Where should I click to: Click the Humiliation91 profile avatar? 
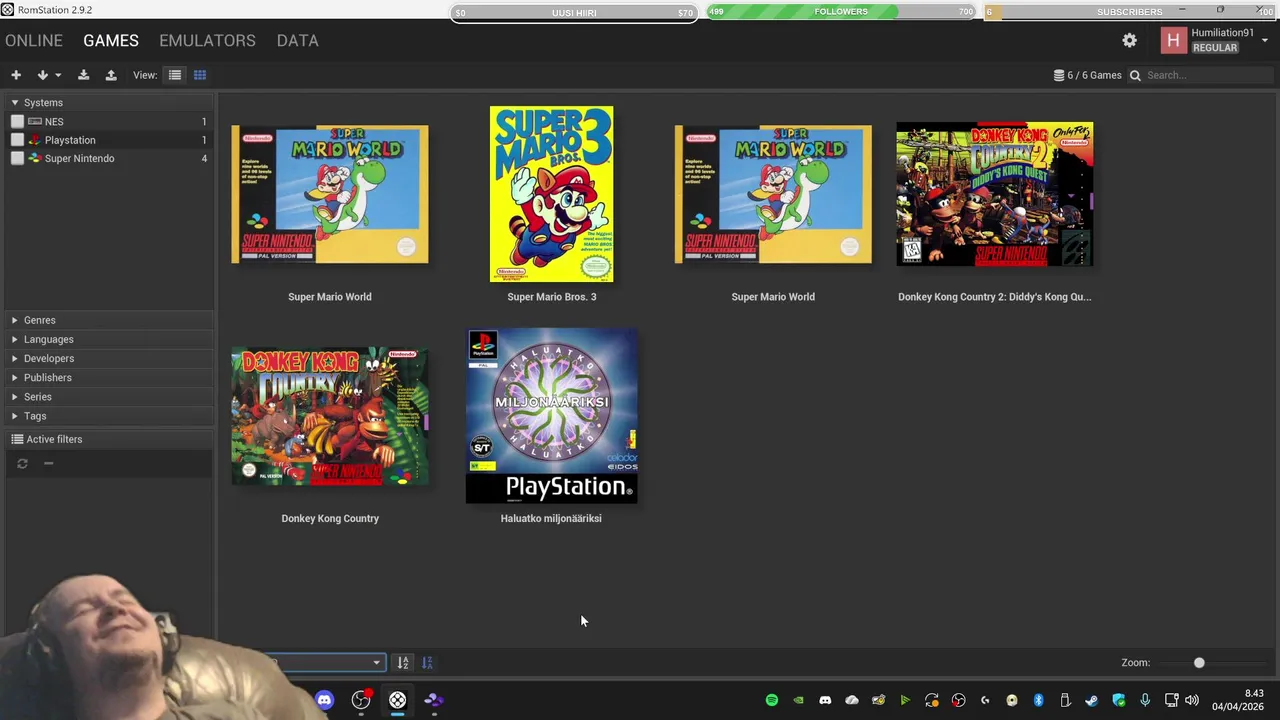click(x=1173, y=40)
